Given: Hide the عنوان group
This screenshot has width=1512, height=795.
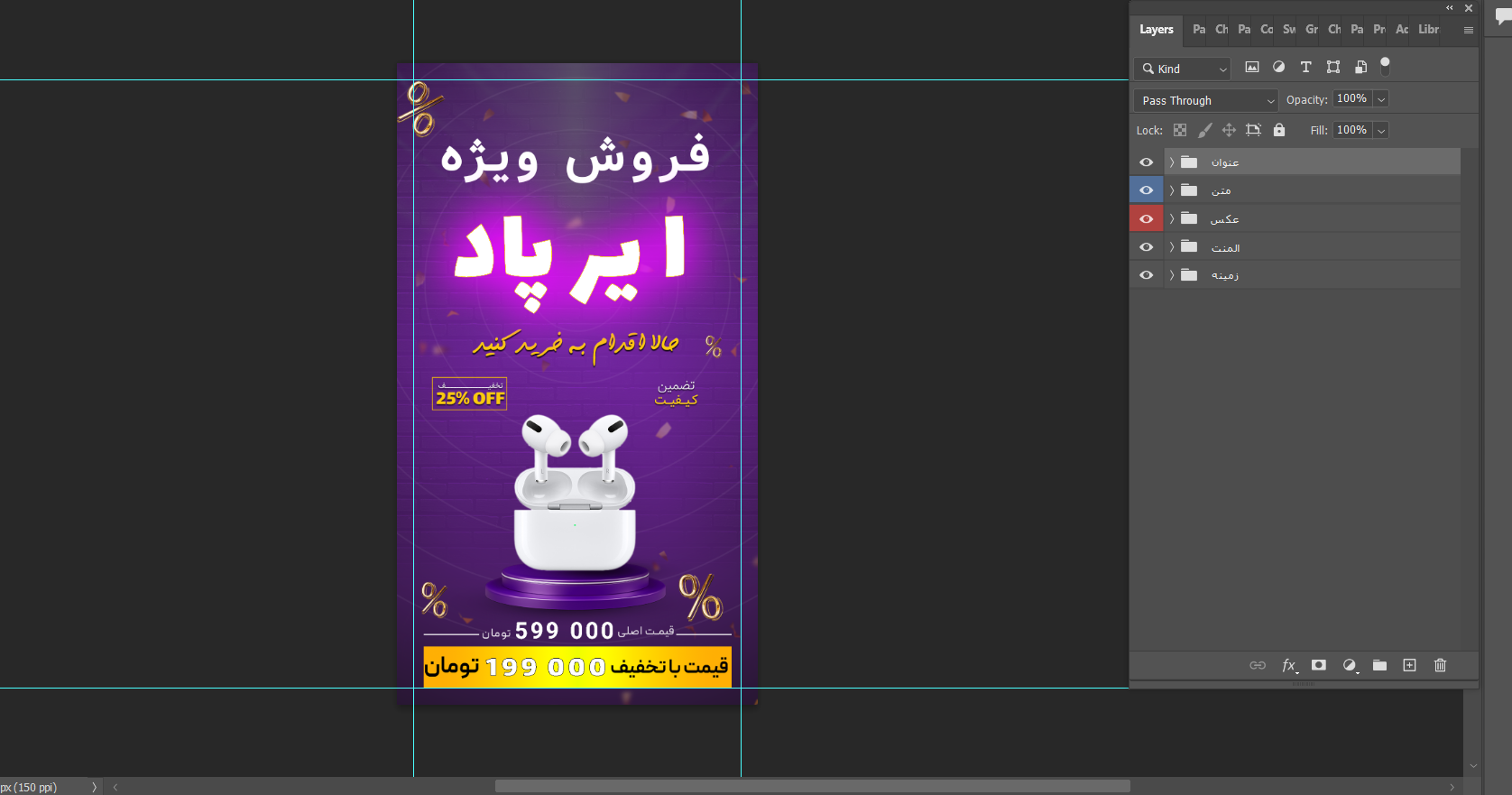Looking at the screenshot, I should coord(1146,162).
